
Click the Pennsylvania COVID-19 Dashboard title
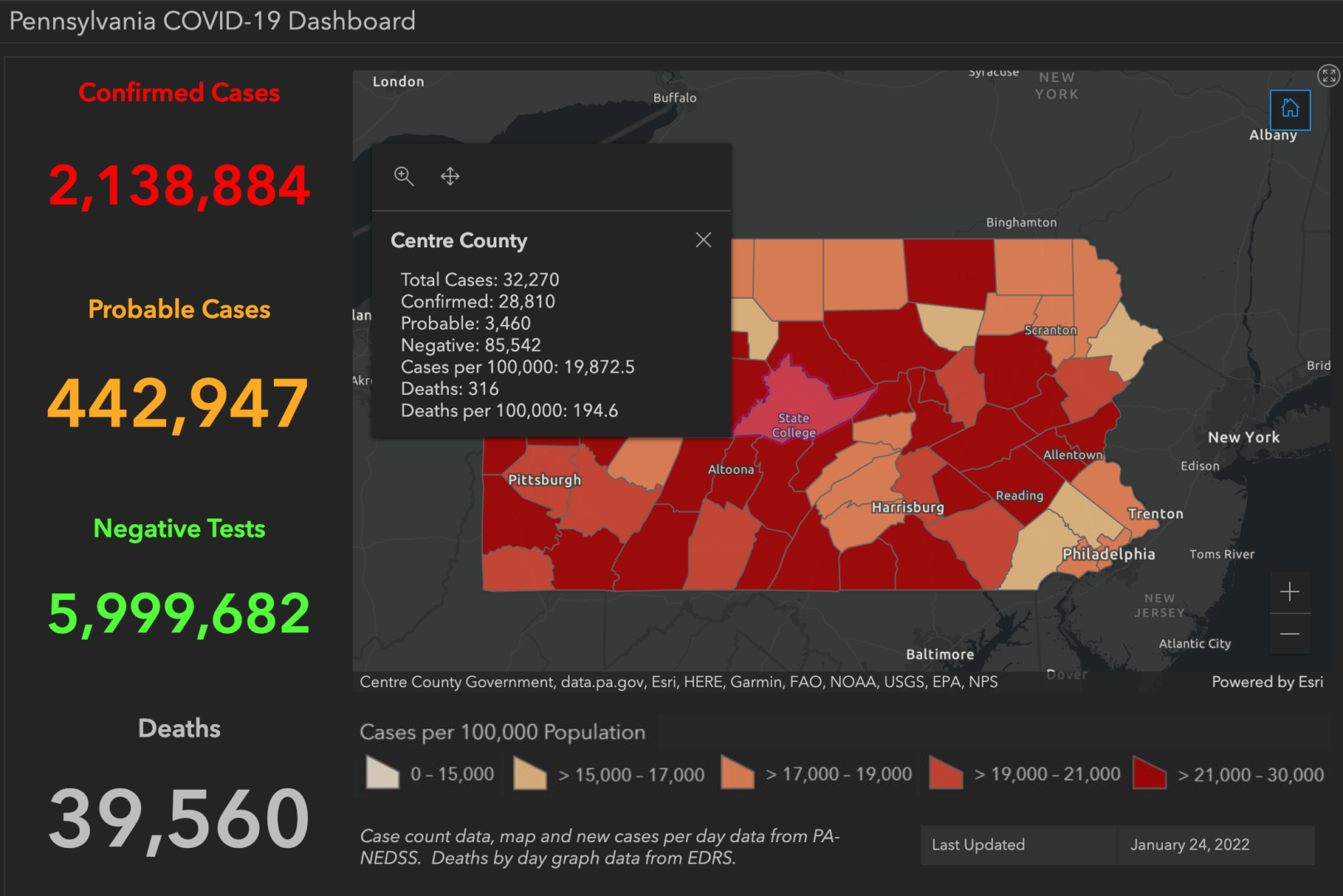tap(212, 21)
